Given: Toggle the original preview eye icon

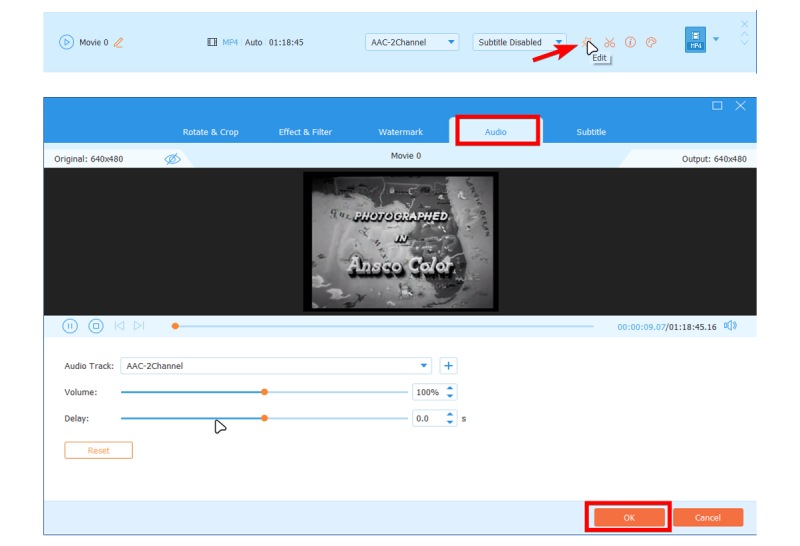Looking at the screenshot, I should (x=172, y=159).
